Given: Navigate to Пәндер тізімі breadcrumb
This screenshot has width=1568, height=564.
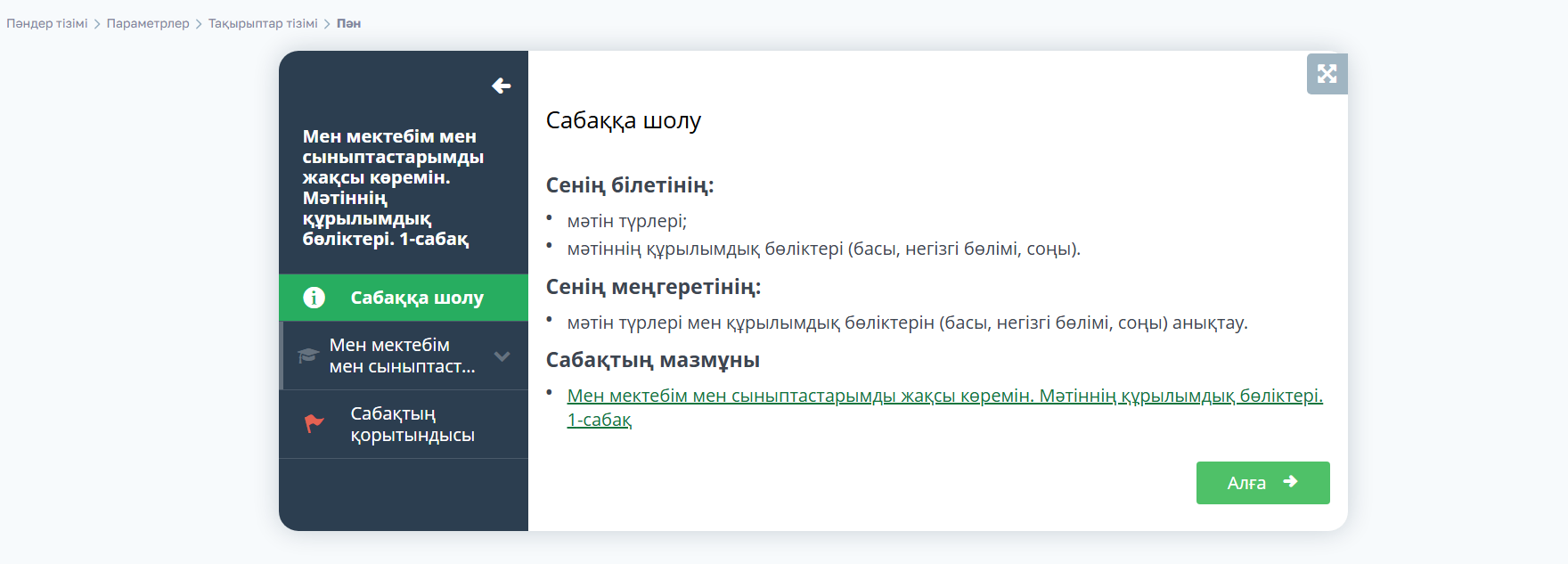Looking at the screenshot, I should click(x=47, y=23).
